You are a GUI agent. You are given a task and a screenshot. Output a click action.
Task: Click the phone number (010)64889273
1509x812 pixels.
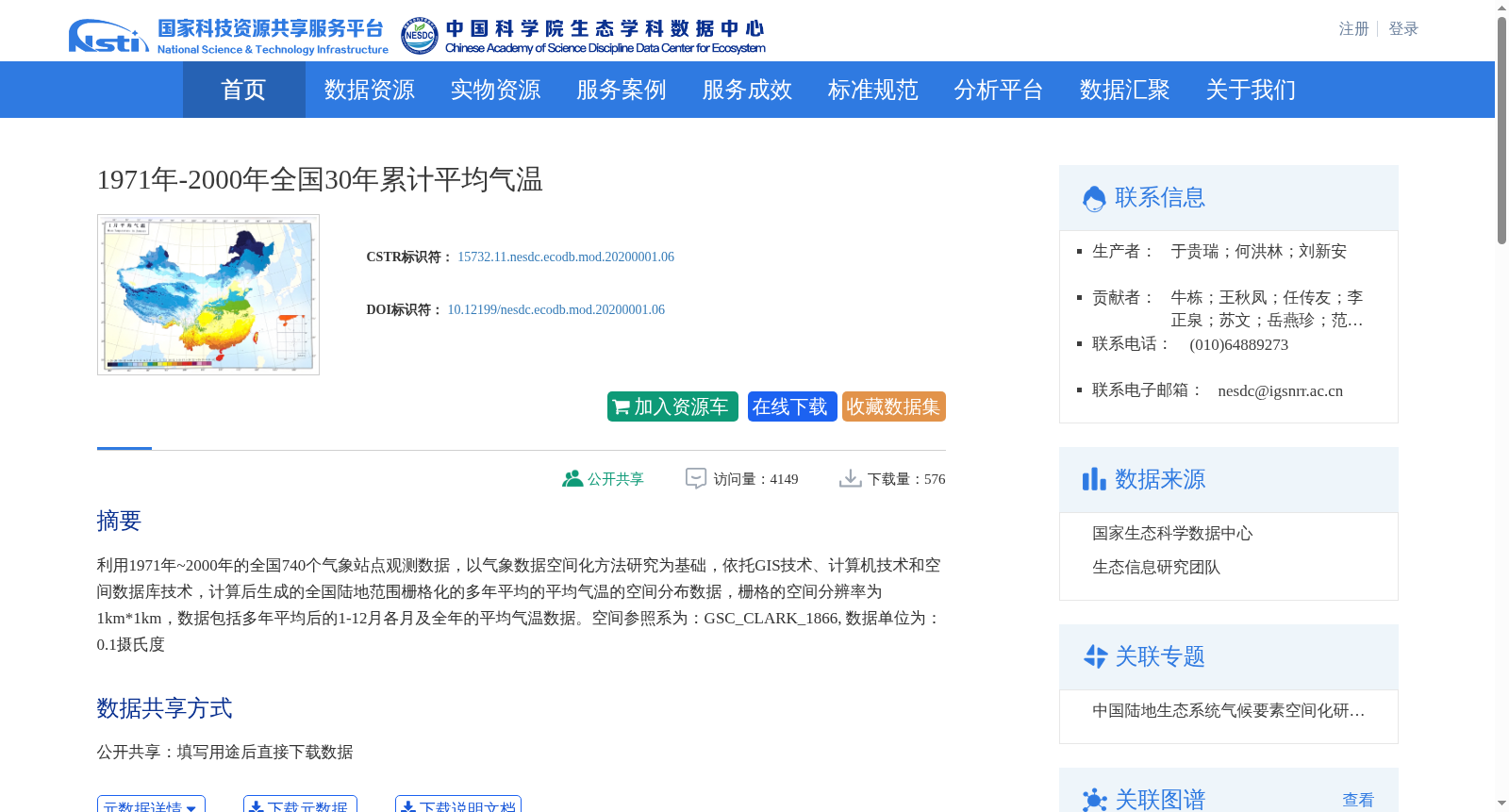(1238, 344)
